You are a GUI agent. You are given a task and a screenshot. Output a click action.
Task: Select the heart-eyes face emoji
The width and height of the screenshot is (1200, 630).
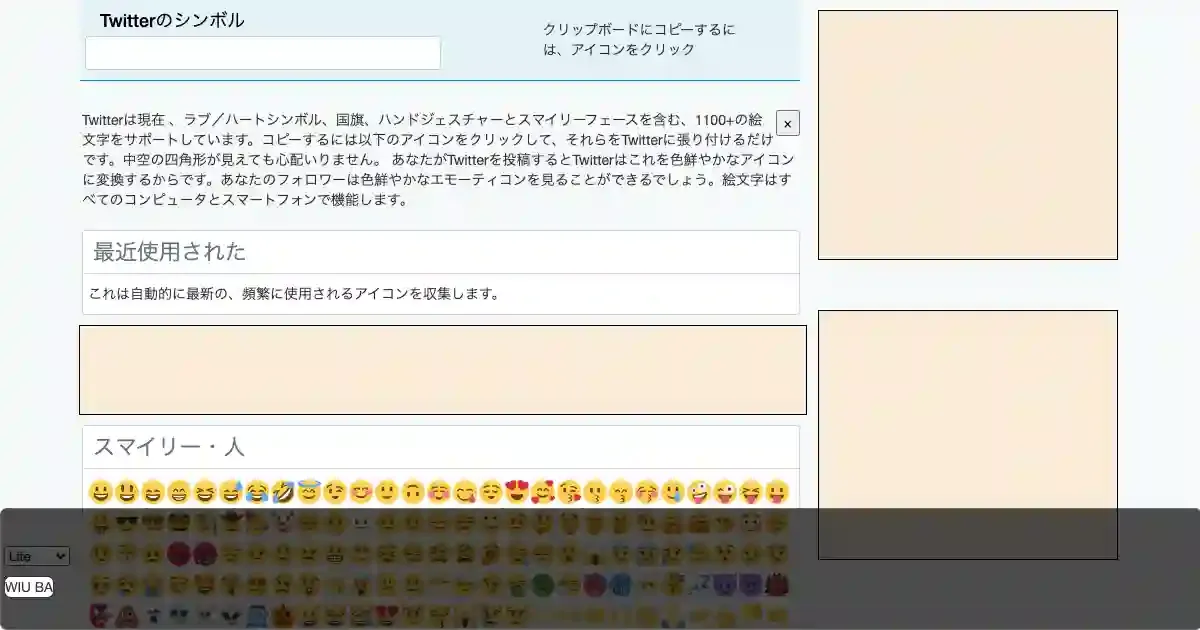(x=517, y=492)
